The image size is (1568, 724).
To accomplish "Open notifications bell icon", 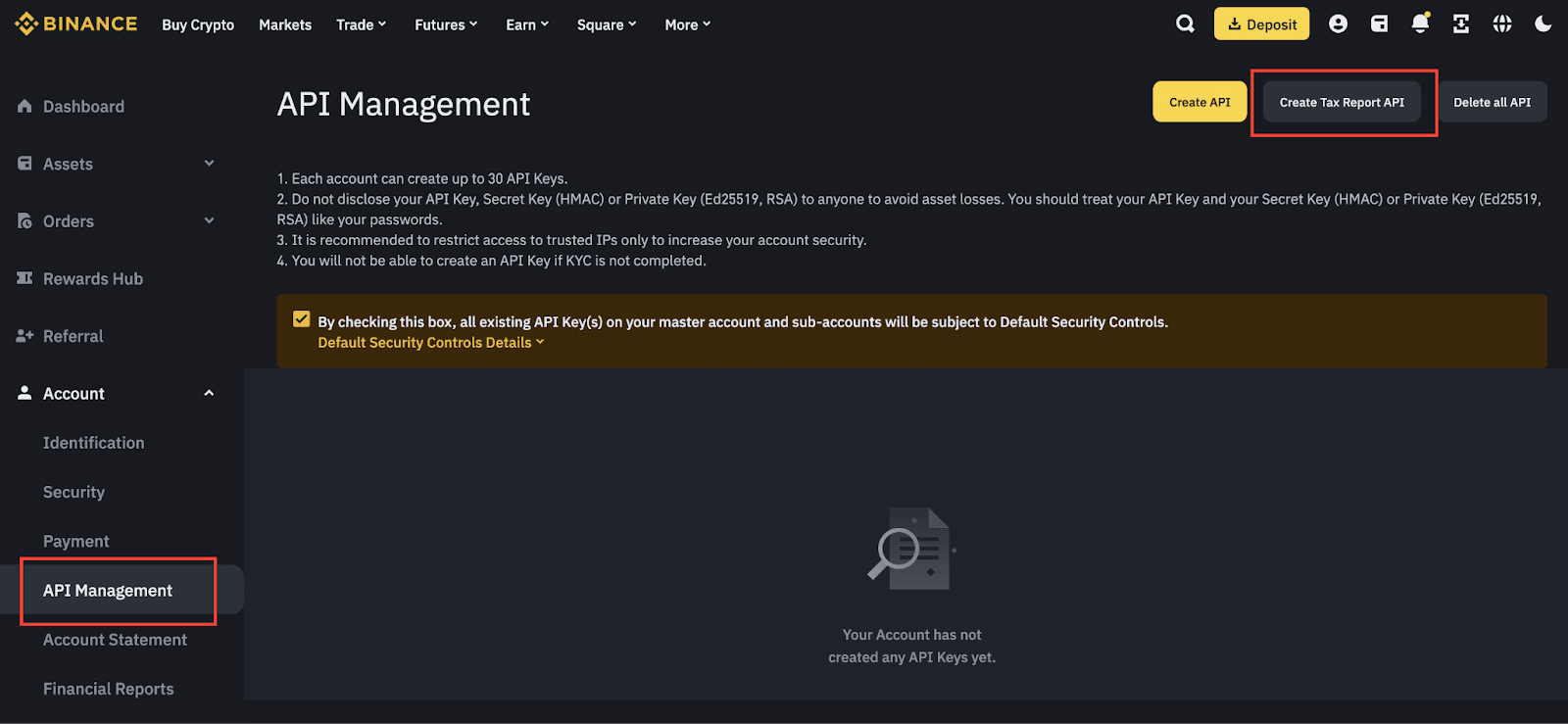I will tap(1419, 24).
